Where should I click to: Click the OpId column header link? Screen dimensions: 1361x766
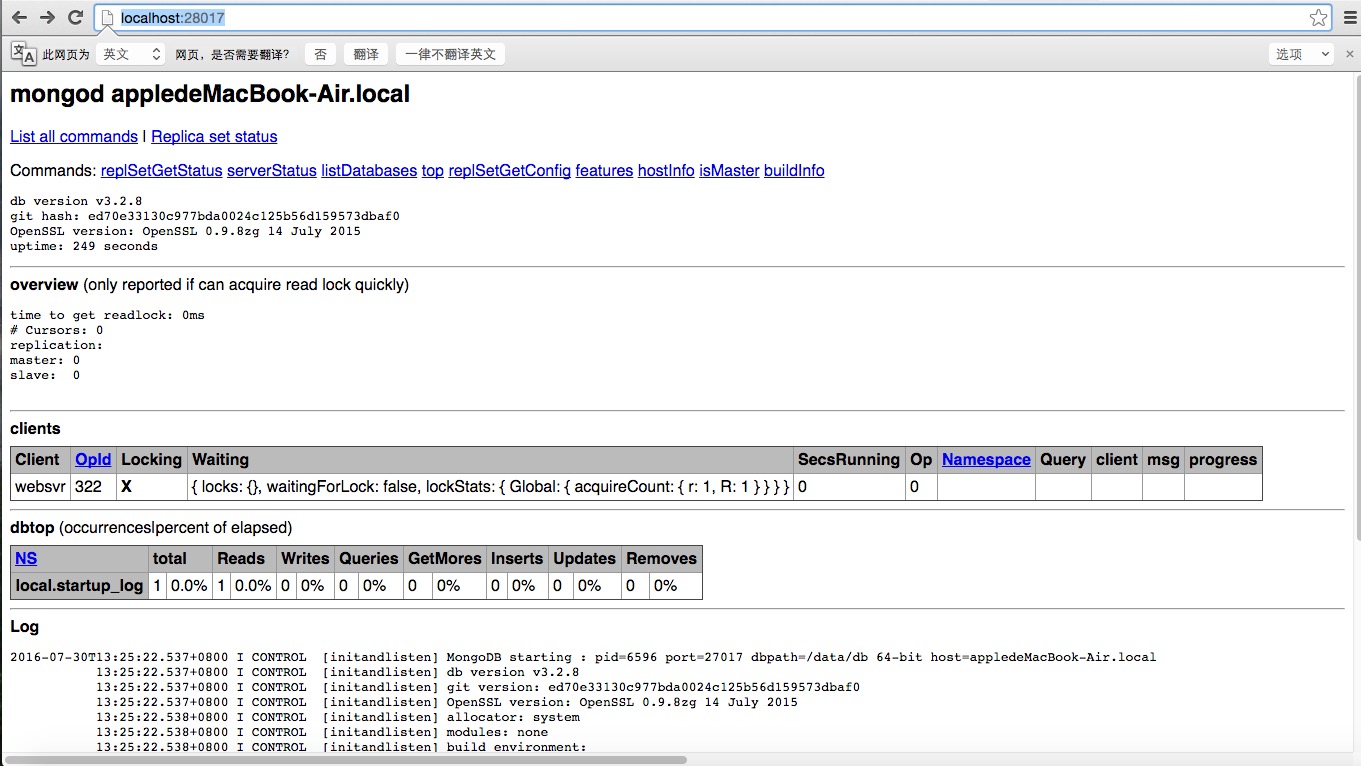tap(93, 460)
